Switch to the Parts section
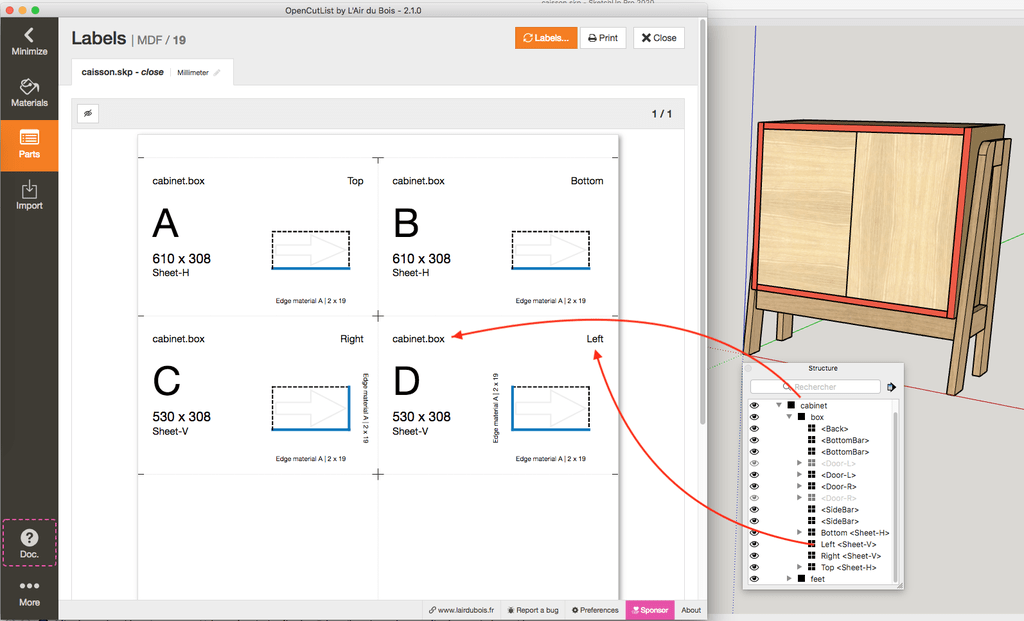Viewport: 1024px width, 621px height. click(29, 144)
